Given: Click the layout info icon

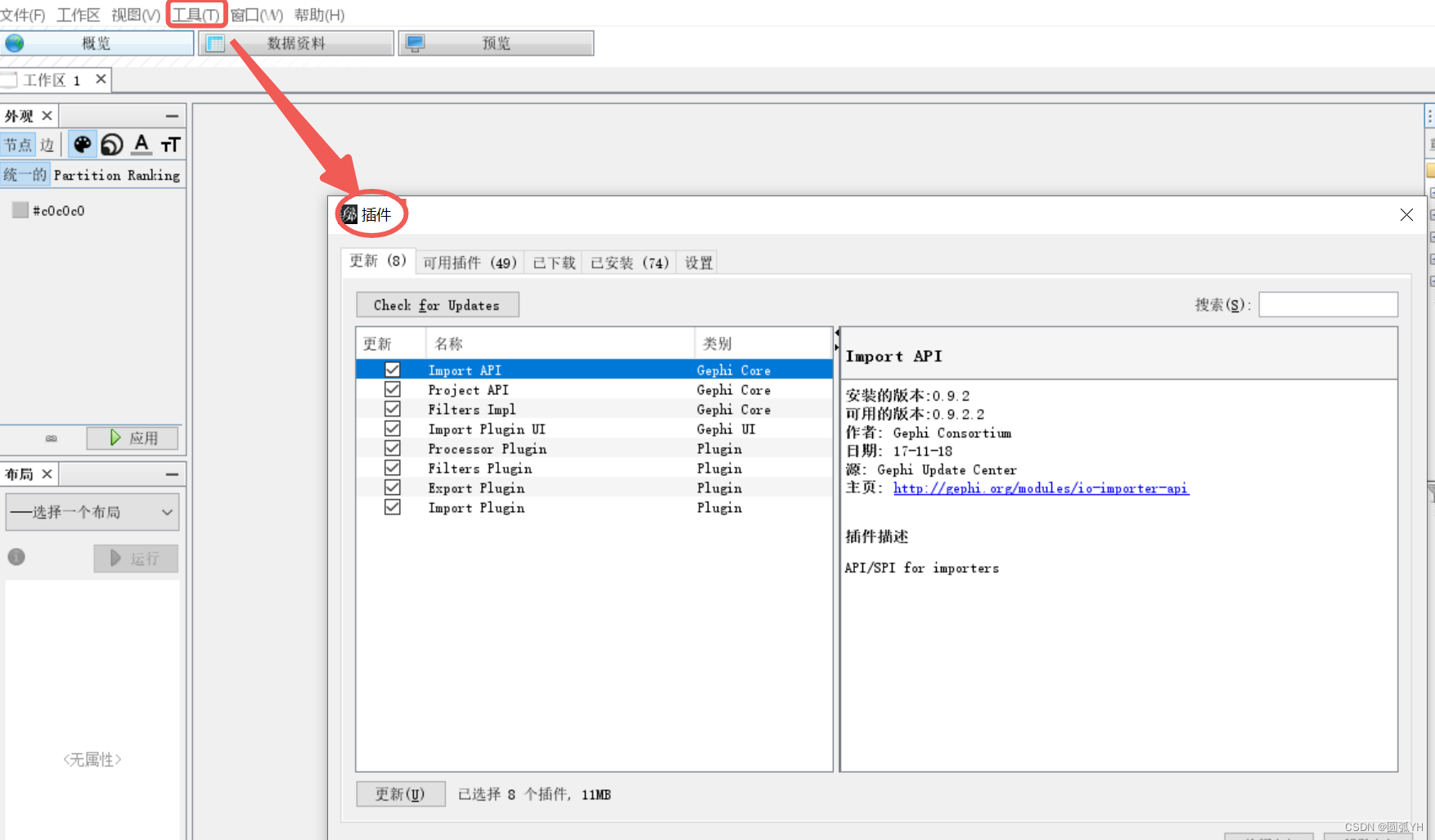Looking at the screenshot, I should (x=16, y=557).
